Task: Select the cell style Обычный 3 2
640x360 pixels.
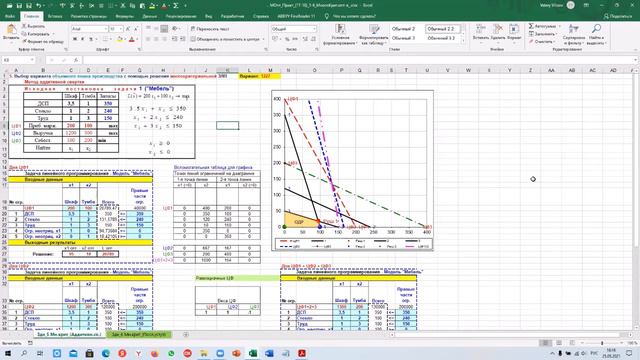Action: 441,38
